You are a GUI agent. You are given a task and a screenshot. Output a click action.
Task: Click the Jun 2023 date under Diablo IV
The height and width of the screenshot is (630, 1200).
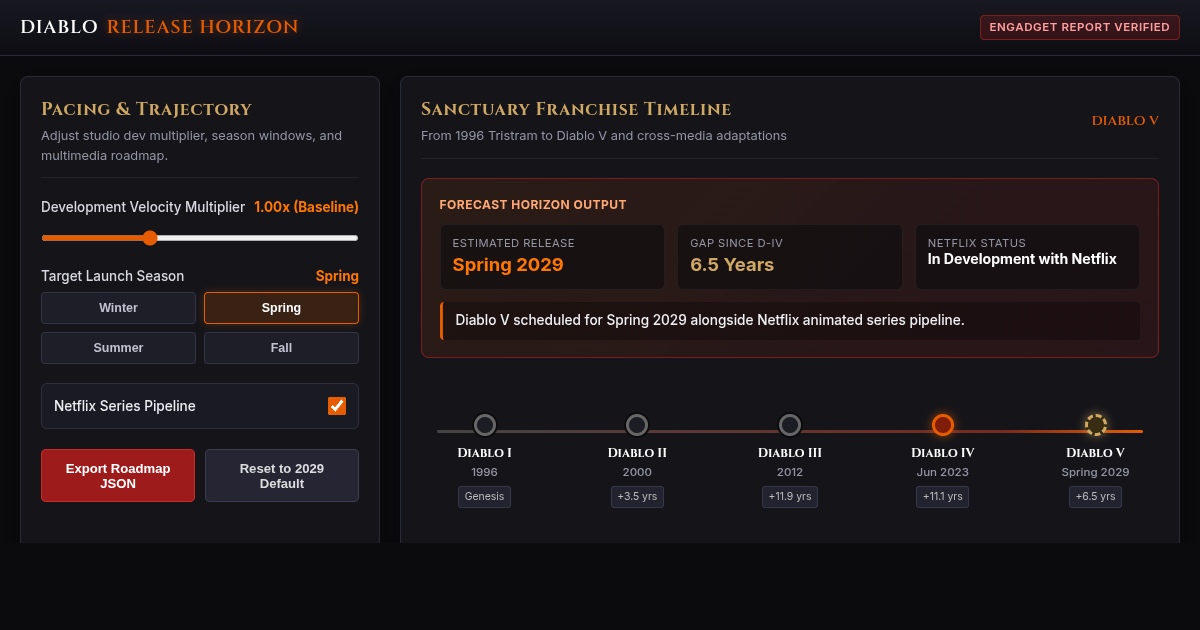tap(943, 472)
